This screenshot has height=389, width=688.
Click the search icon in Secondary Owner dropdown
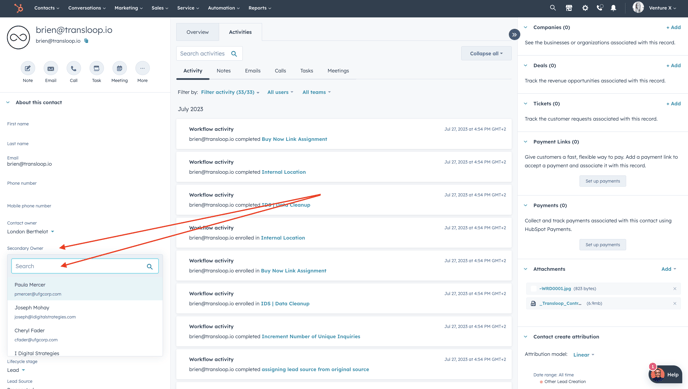pos(150,266)
